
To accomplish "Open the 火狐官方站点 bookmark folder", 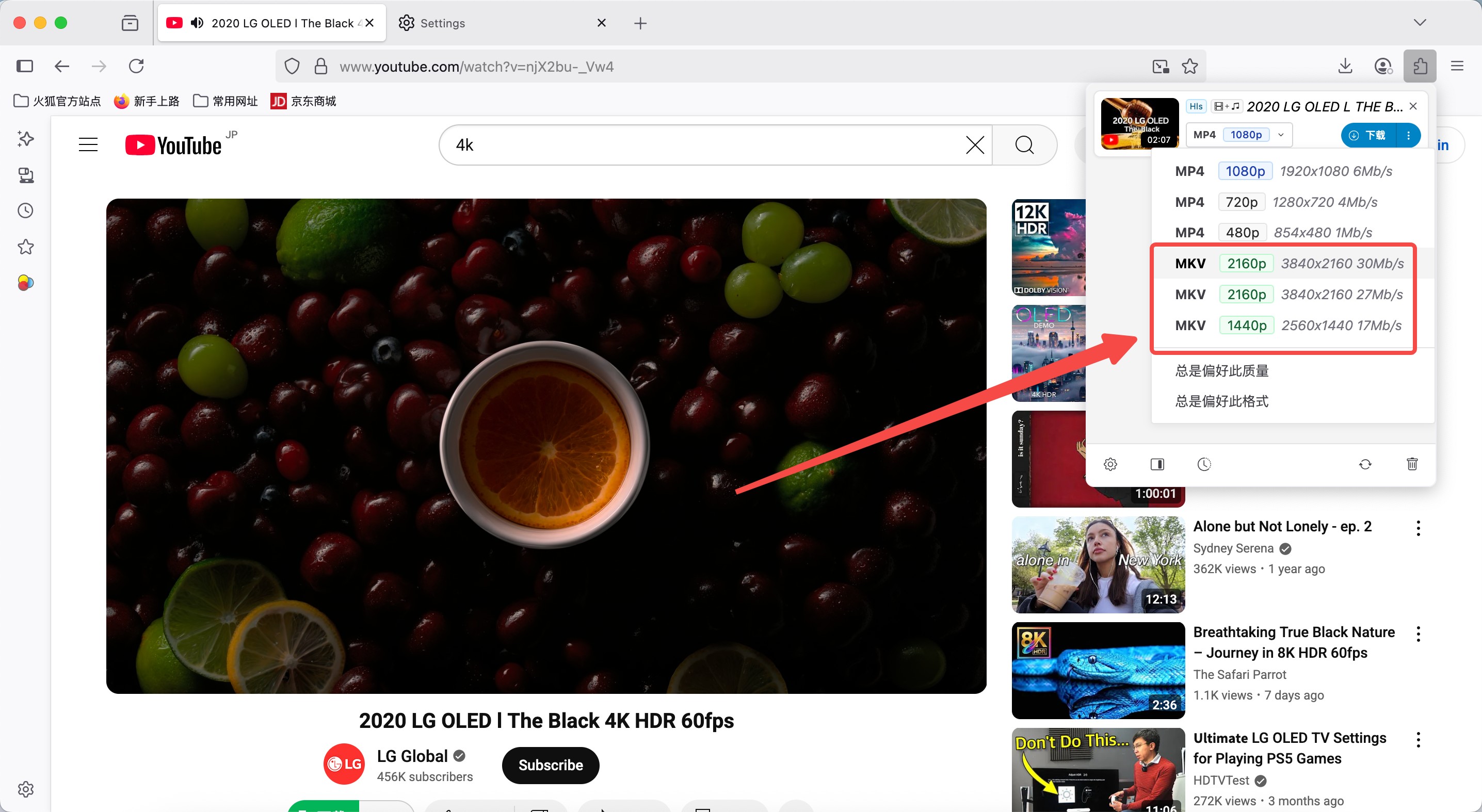I will (x=57, y=101).
